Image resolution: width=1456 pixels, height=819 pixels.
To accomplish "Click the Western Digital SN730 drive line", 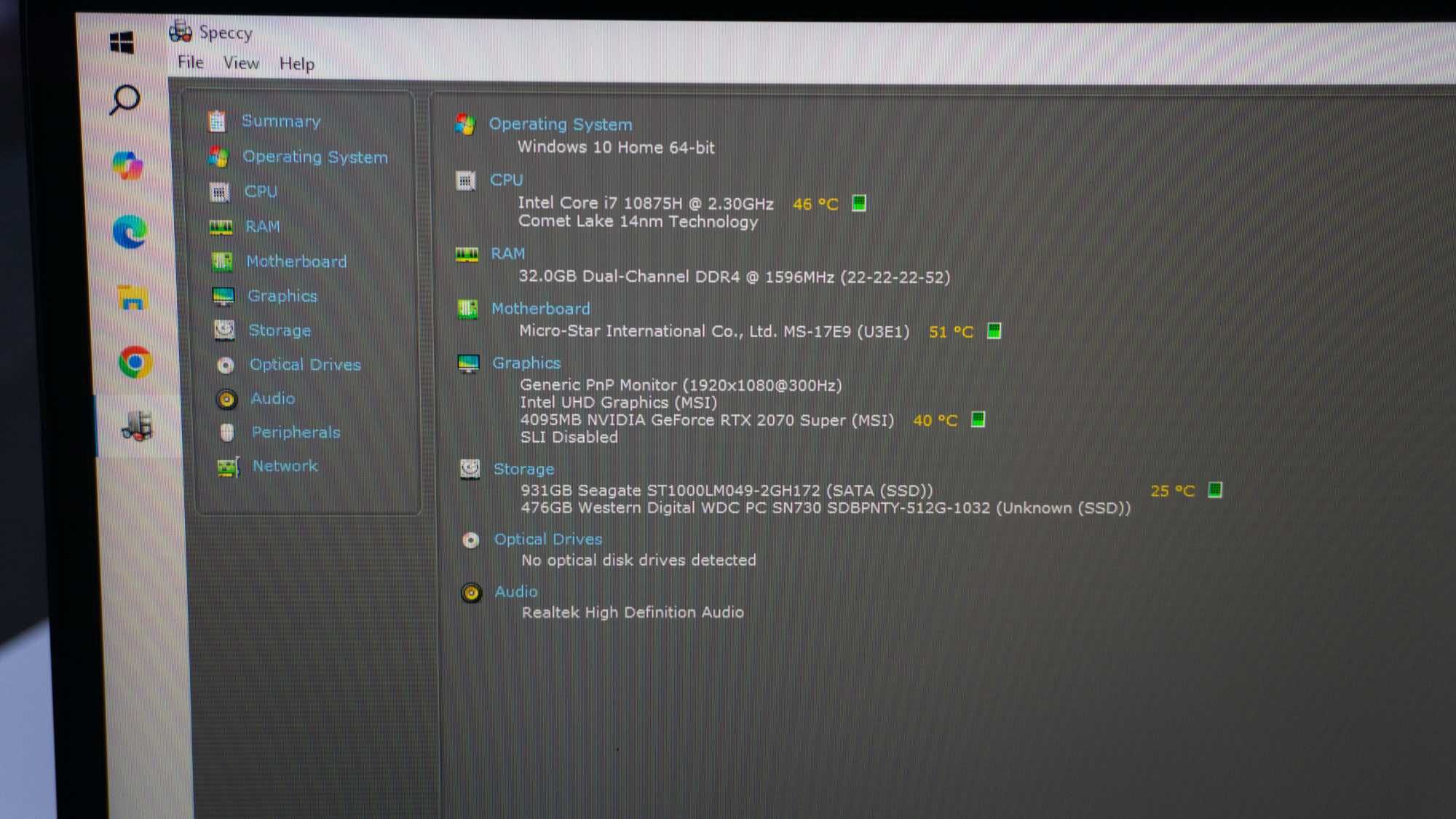I will coord(826,508).
